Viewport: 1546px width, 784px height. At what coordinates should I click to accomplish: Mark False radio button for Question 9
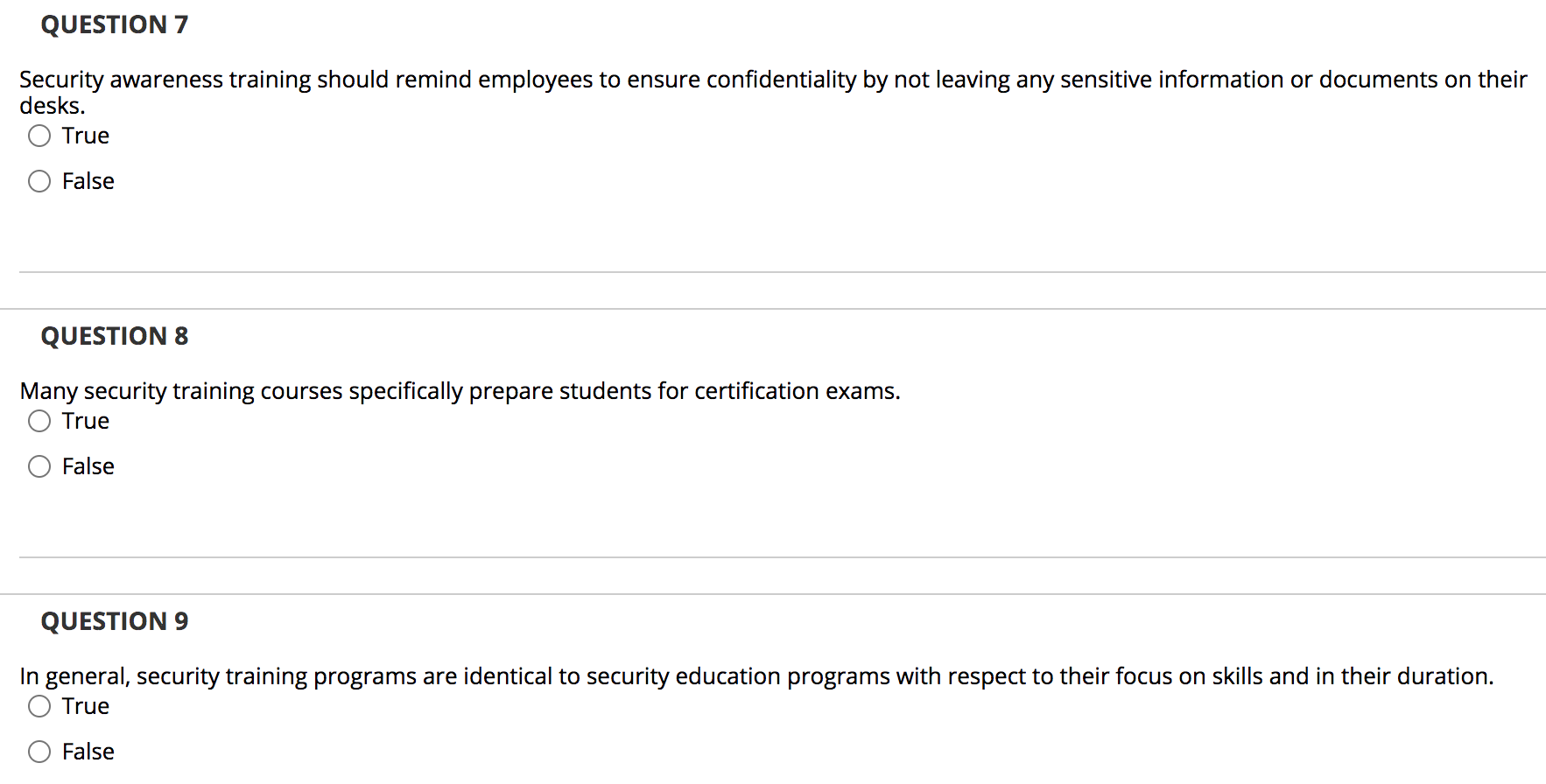39,752
